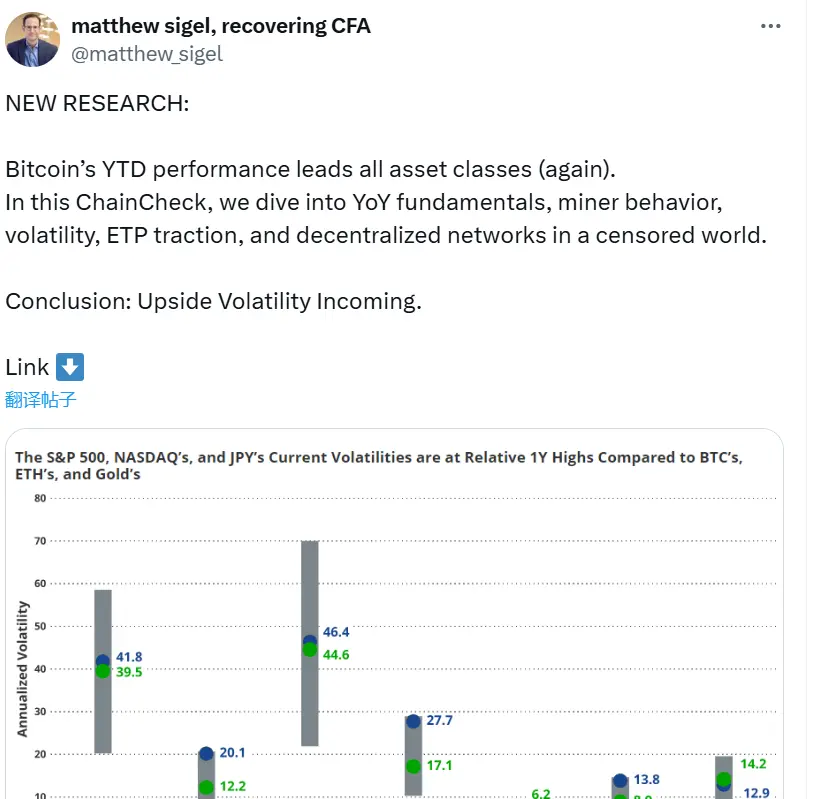
Task: Click the green 44.6 chart marker
Action: pos(308,652)
